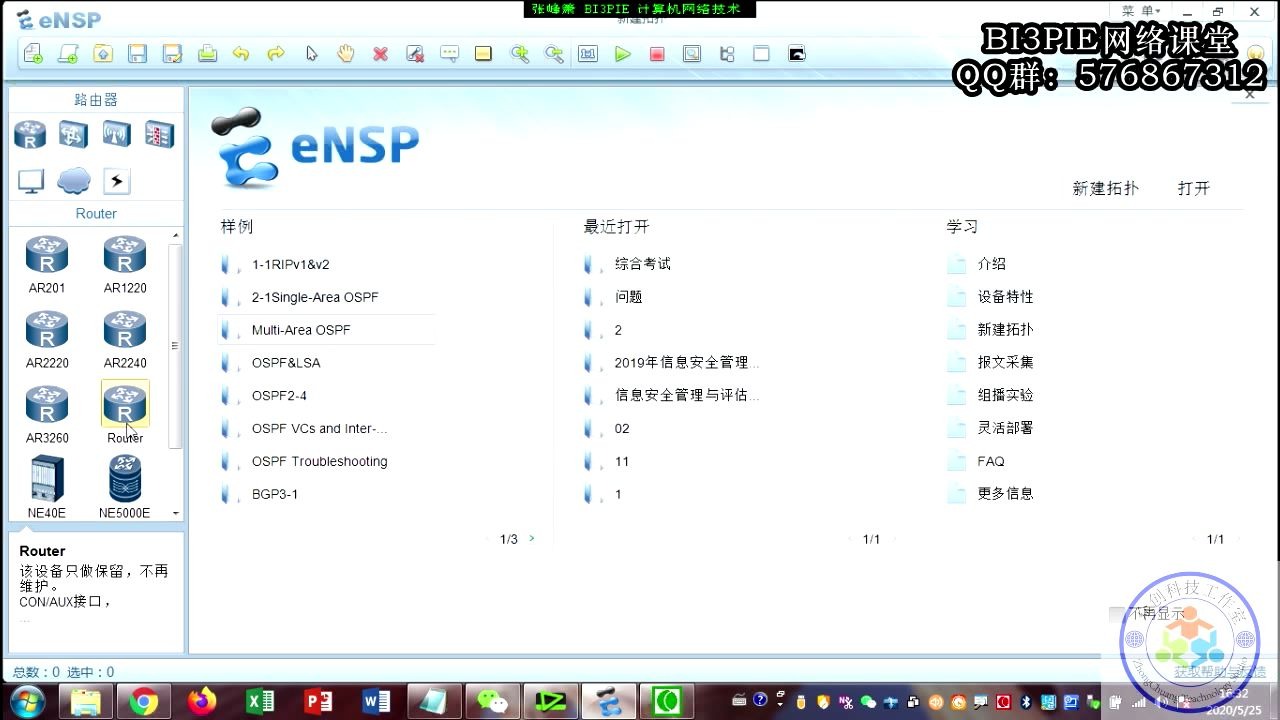
Task: Open recent file 问题
Action: [x=628, y=297]
